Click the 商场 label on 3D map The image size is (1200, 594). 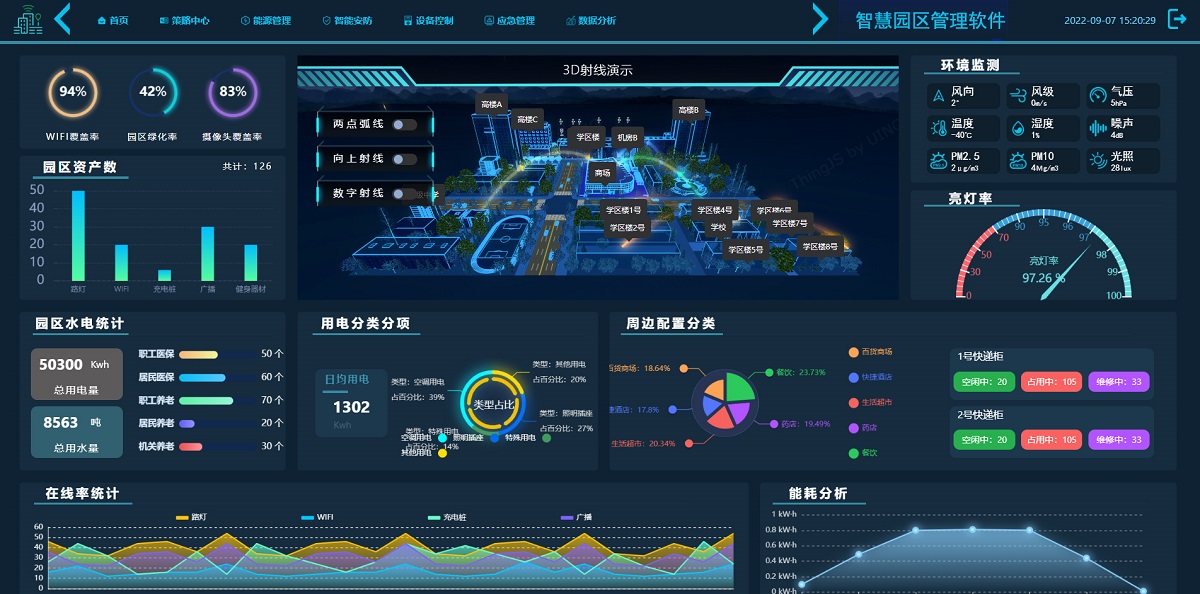tap(602, 173)
